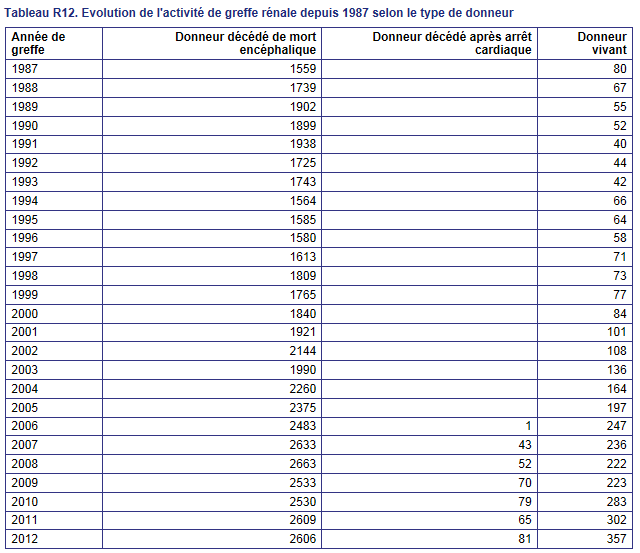Click the value 136 in the 2003 row
The image size is (640, 553).
(617, 370)
